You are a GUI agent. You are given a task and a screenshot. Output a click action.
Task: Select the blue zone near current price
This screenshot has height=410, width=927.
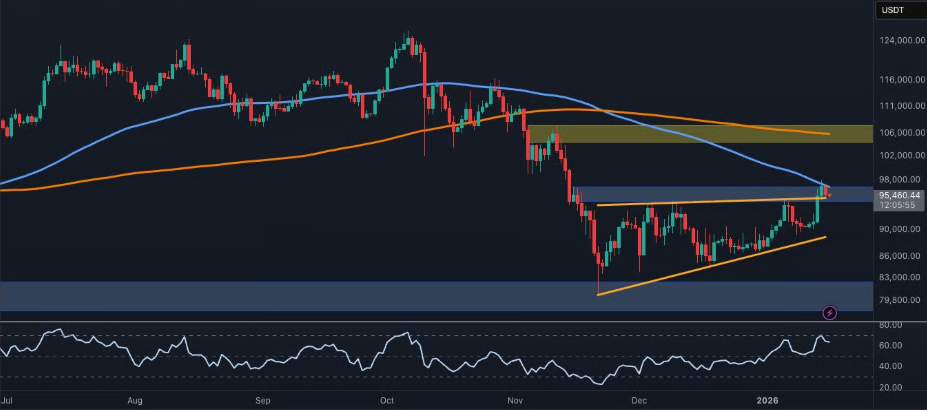(x=700, y=193)
